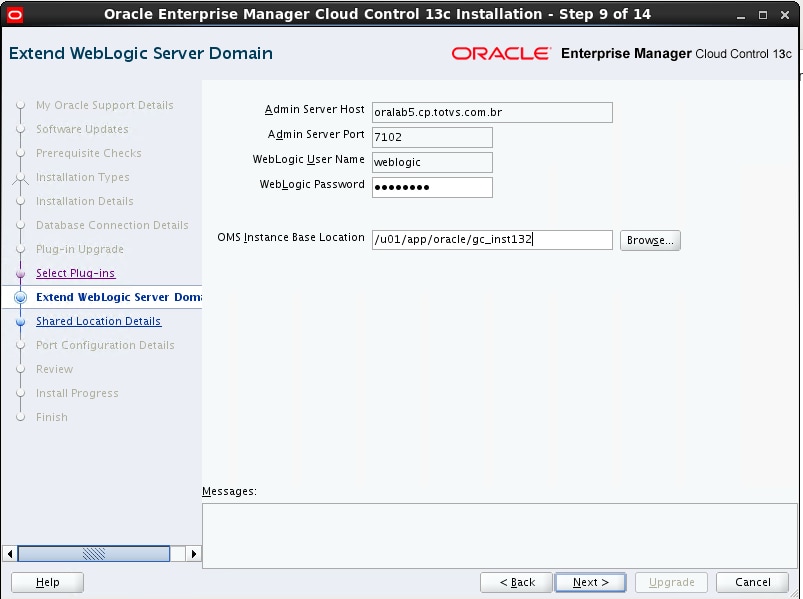
Task: Browse for OMS Instance Base Location
Action: [650, 240]
